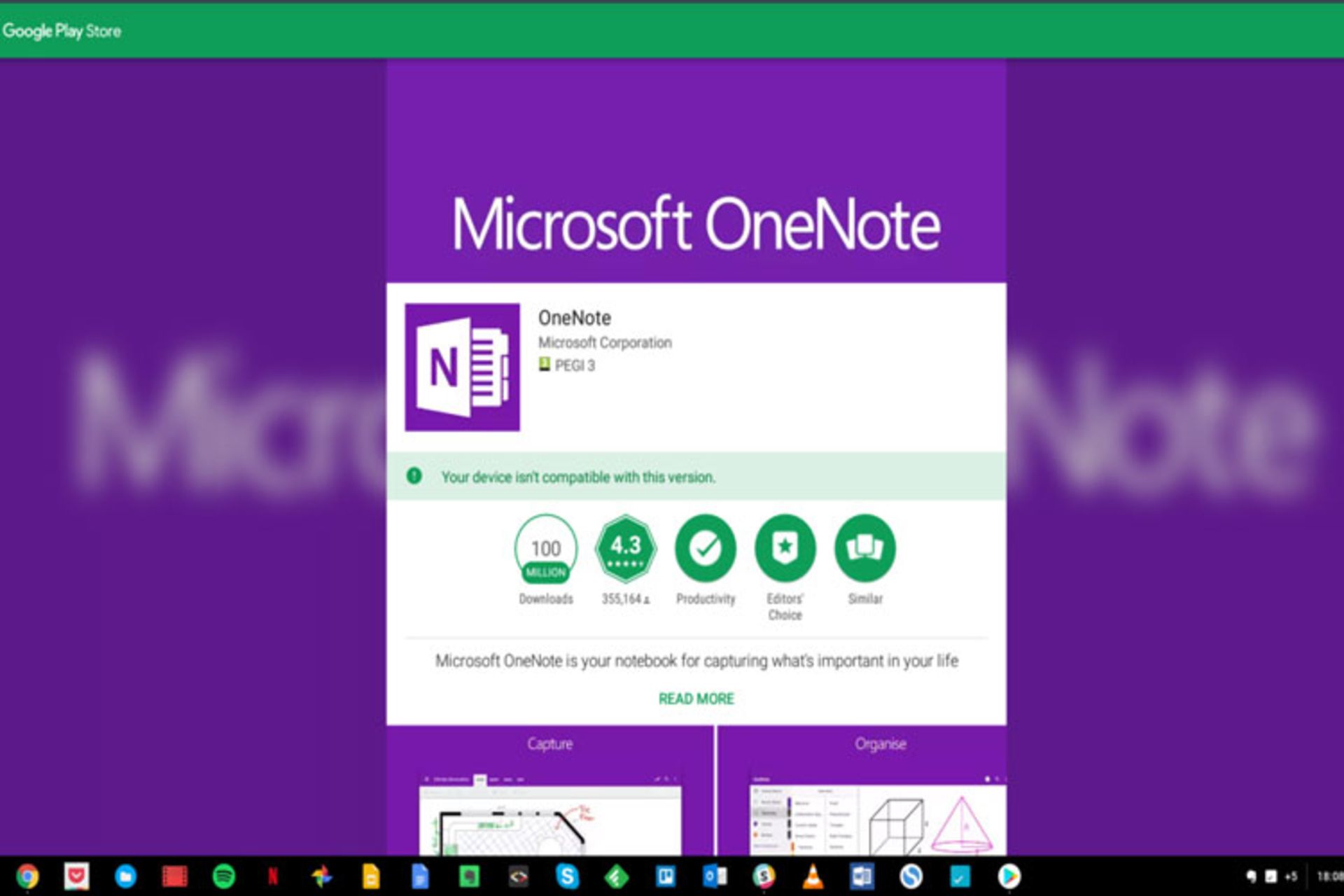Click the incompatible device message text
Image resolution: width=1344 pixels, height=896 pixels.
point(578,477)
